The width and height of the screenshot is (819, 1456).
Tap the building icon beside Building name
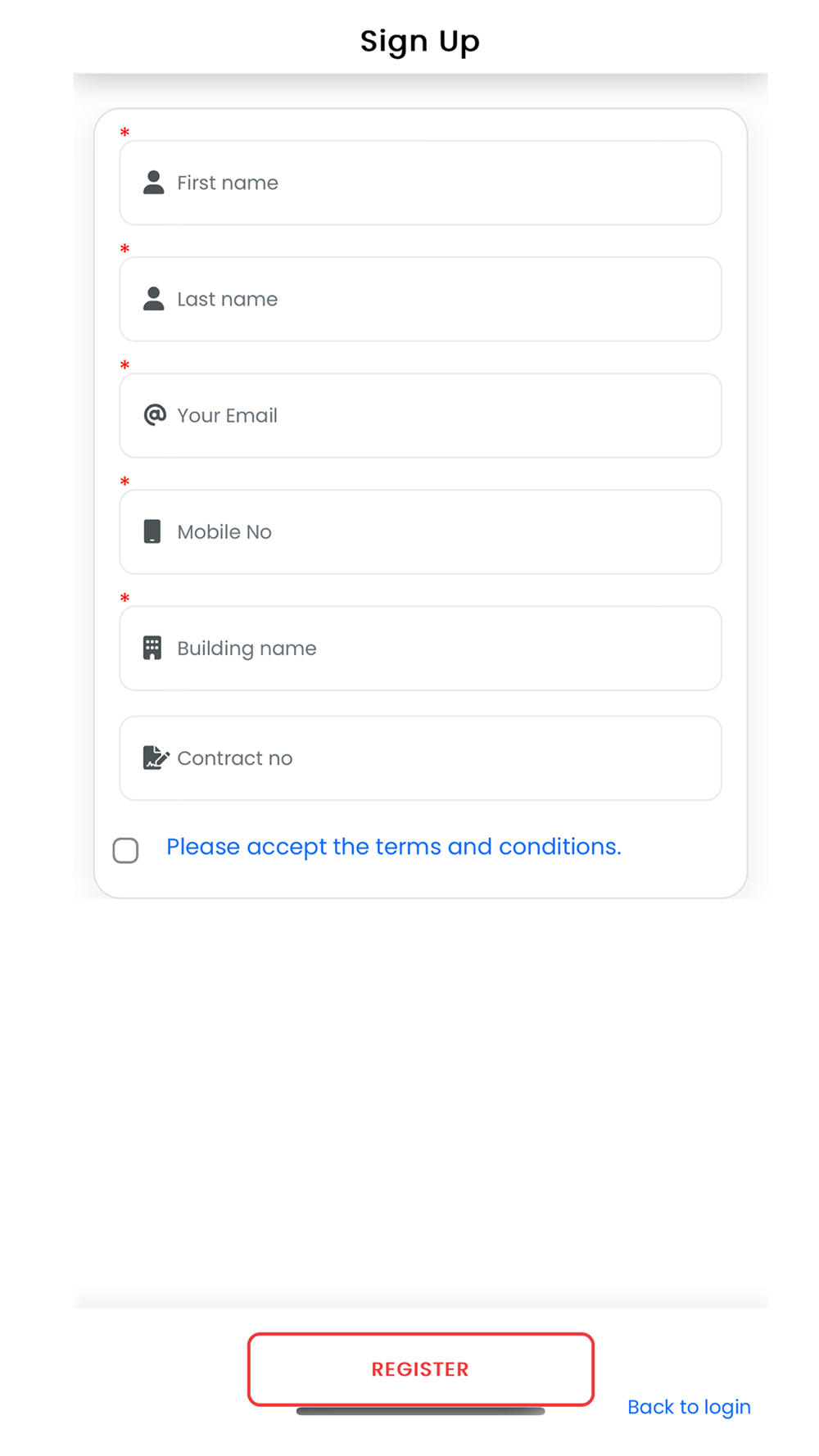tap(152, 648)
